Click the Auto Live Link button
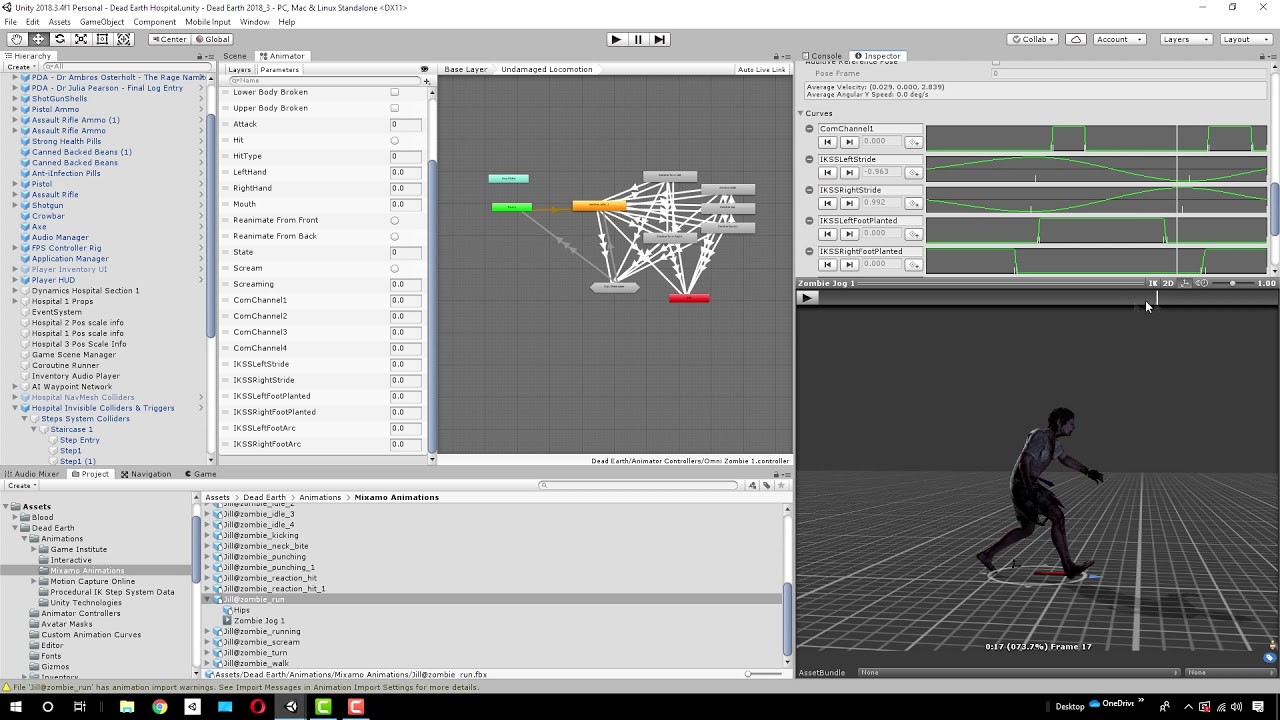 762,69
